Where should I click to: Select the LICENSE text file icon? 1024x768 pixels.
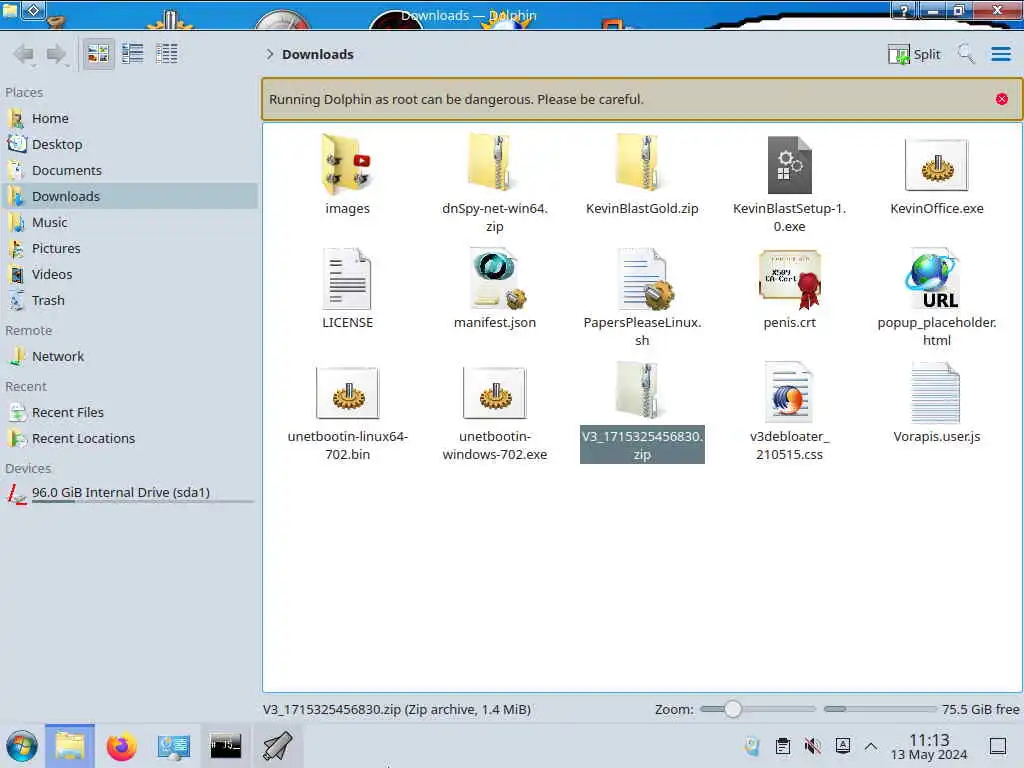[x=347, y=278]
